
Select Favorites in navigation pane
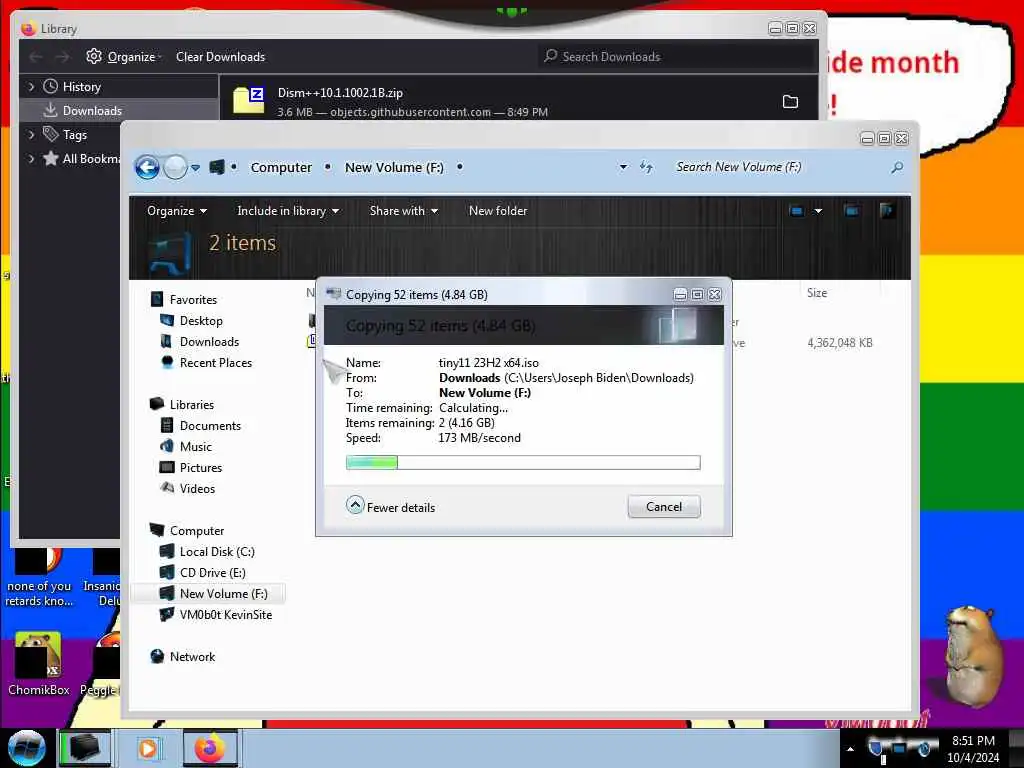tap(193, 300)
